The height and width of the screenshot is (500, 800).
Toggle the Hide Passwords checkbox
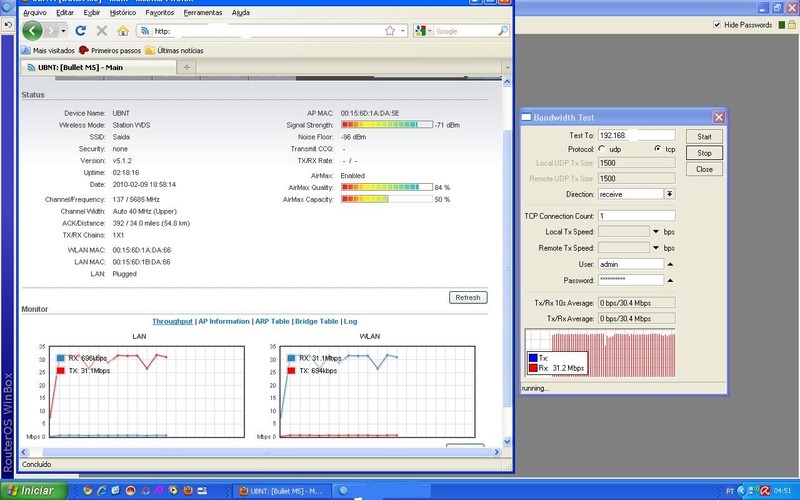[717, 24]
